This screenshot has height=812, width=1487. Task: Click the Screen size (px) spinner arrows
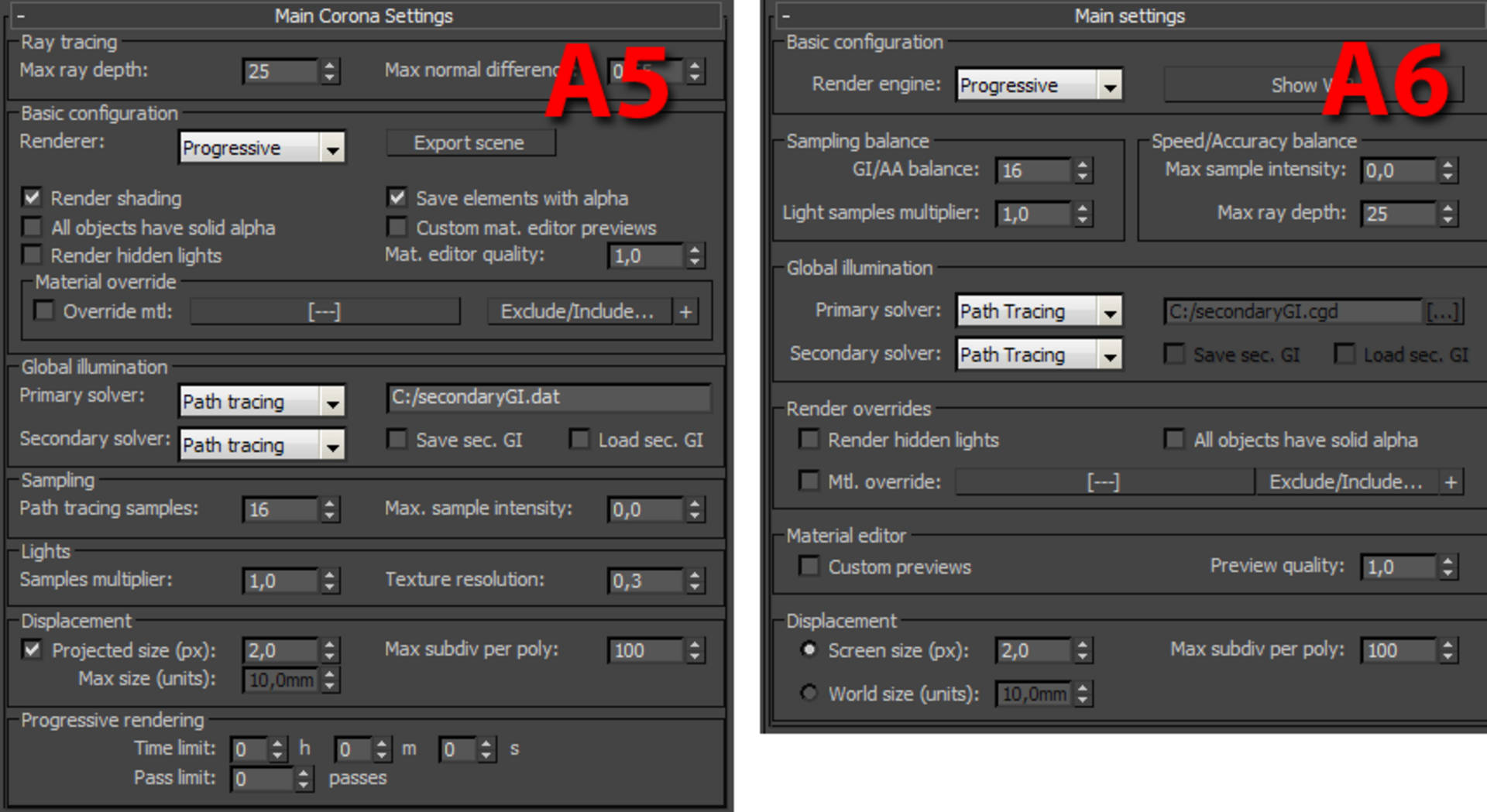[x=1083, y=650]
